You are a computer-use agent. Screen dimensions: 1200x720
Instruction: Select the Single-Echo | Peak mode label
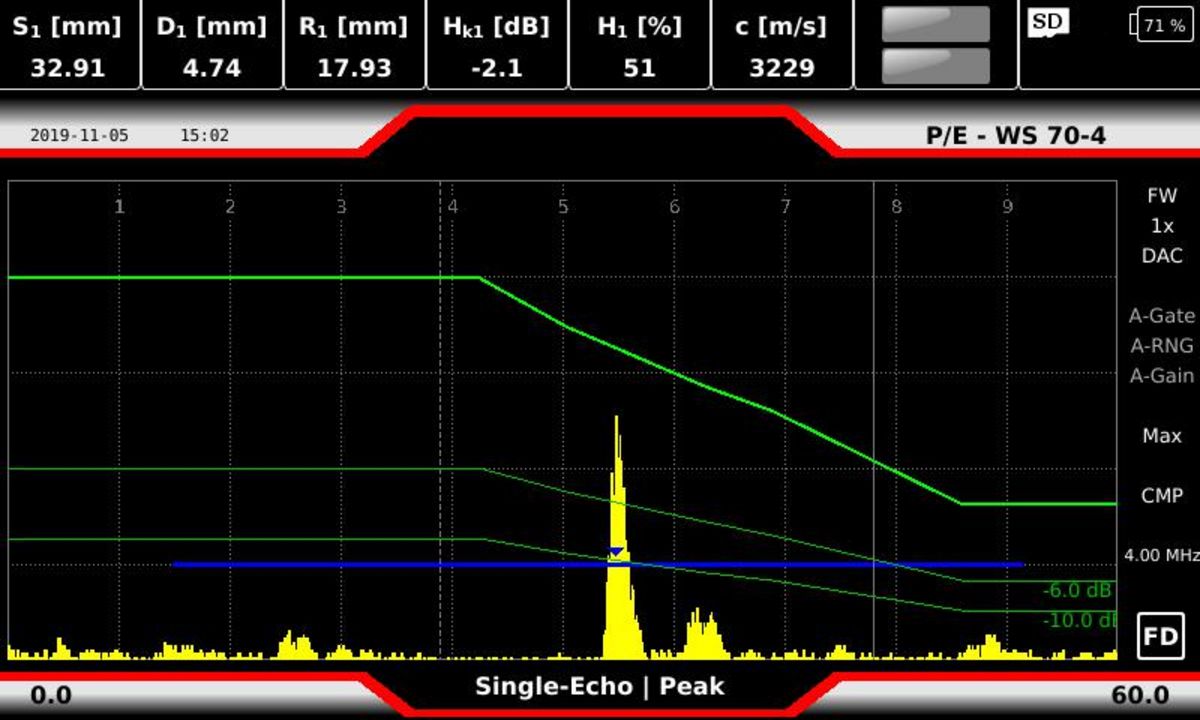(599, 687)
